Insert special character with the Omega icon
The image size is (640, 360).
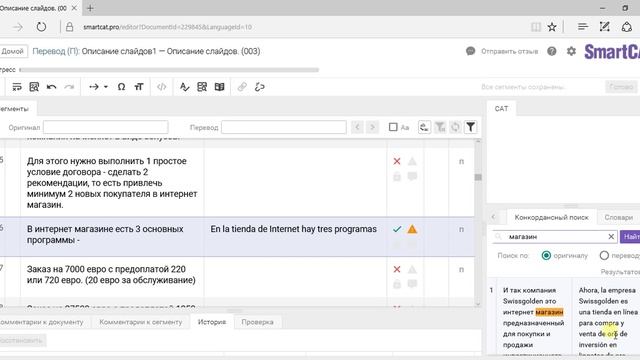pos(121,87)
